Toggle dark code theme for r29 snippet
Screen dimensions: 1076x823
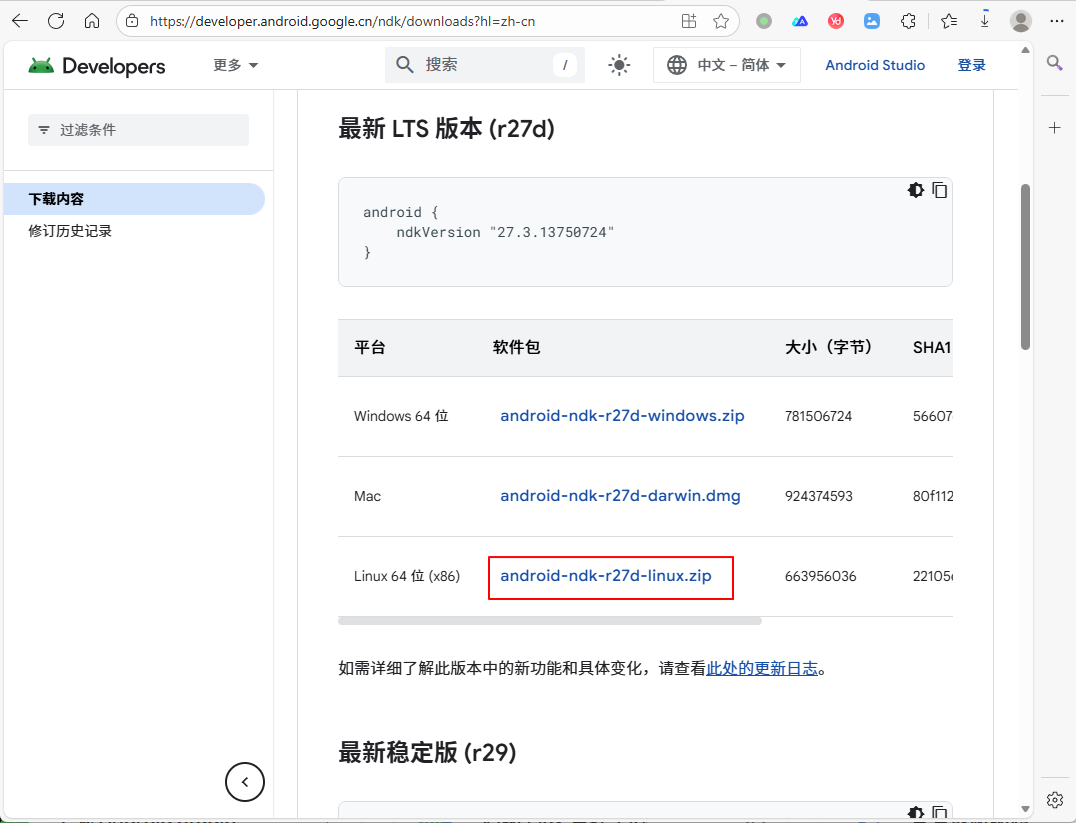916,813
